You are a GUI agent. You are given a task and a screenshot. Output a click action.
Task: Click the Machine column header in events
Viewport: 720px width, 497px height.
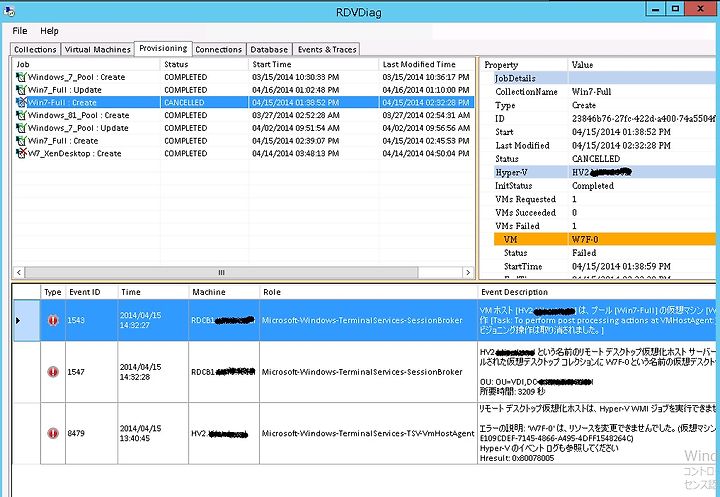click(x=224, y=292)
